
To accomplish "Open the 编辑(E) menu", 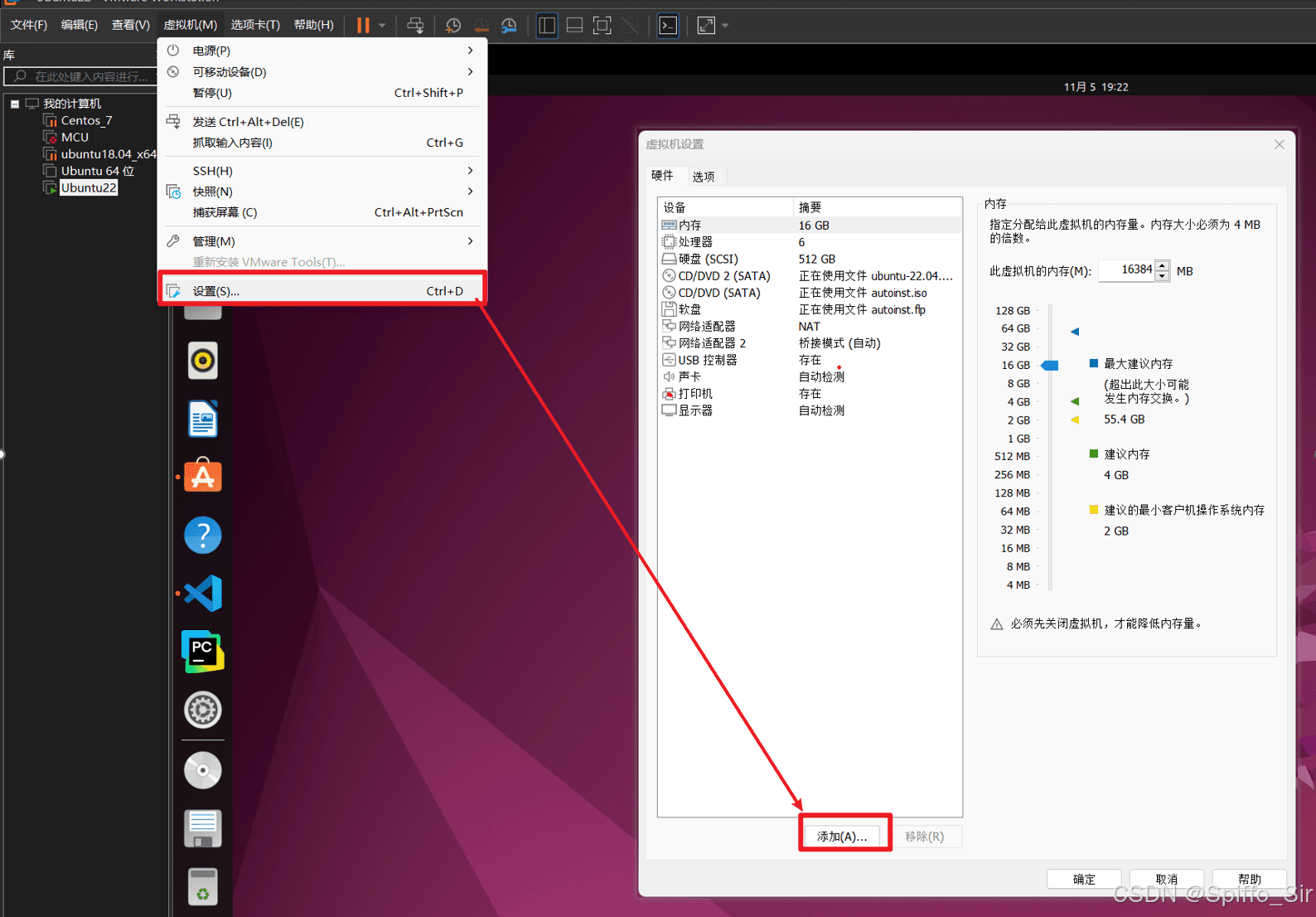I will tap(80, 25).
